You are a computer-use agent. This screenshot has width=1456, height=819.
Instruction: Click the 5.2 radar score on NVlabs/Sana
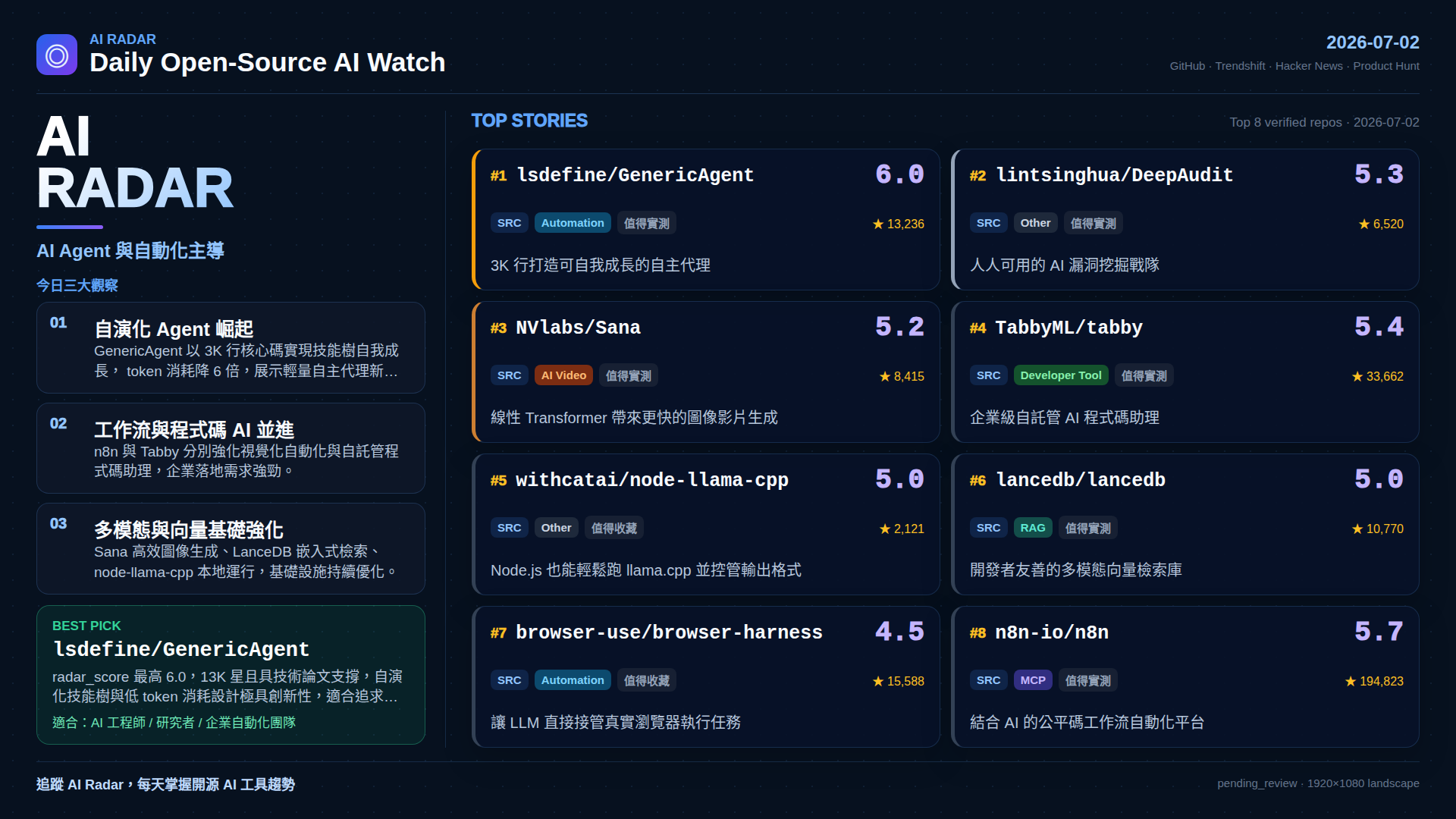click(x=900, y=328)
